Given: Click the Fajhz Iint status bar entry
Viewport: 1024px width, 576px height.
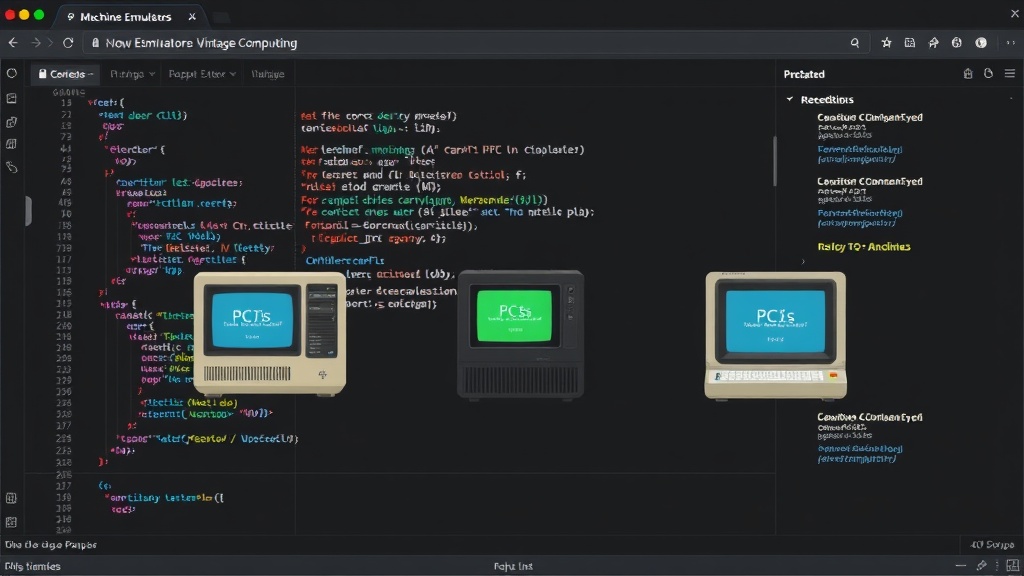Looking at the screenshot, I should [x=513, y=566].
